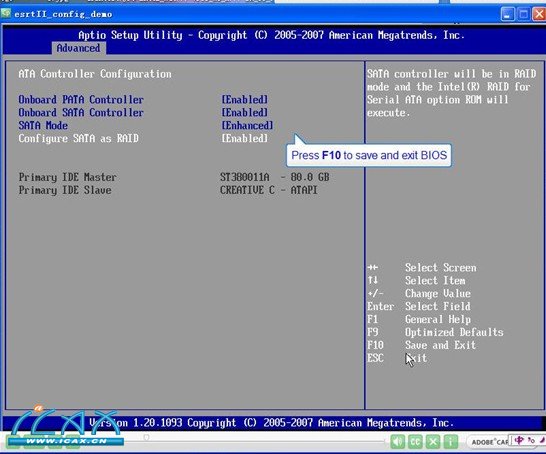Click the F9 Optimized Defaults help line
546x454 pixels.
[435, 332]
